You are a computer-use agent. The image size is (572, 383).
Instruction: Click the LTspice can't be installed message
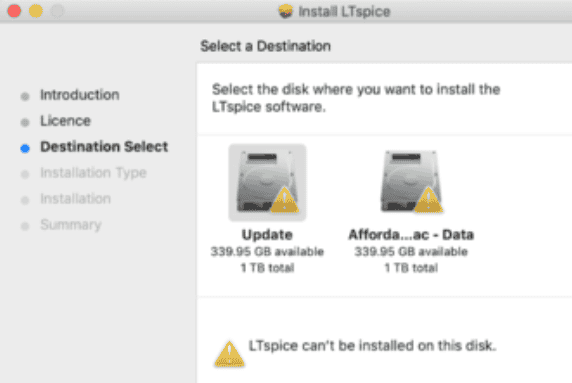pos(372,345)
